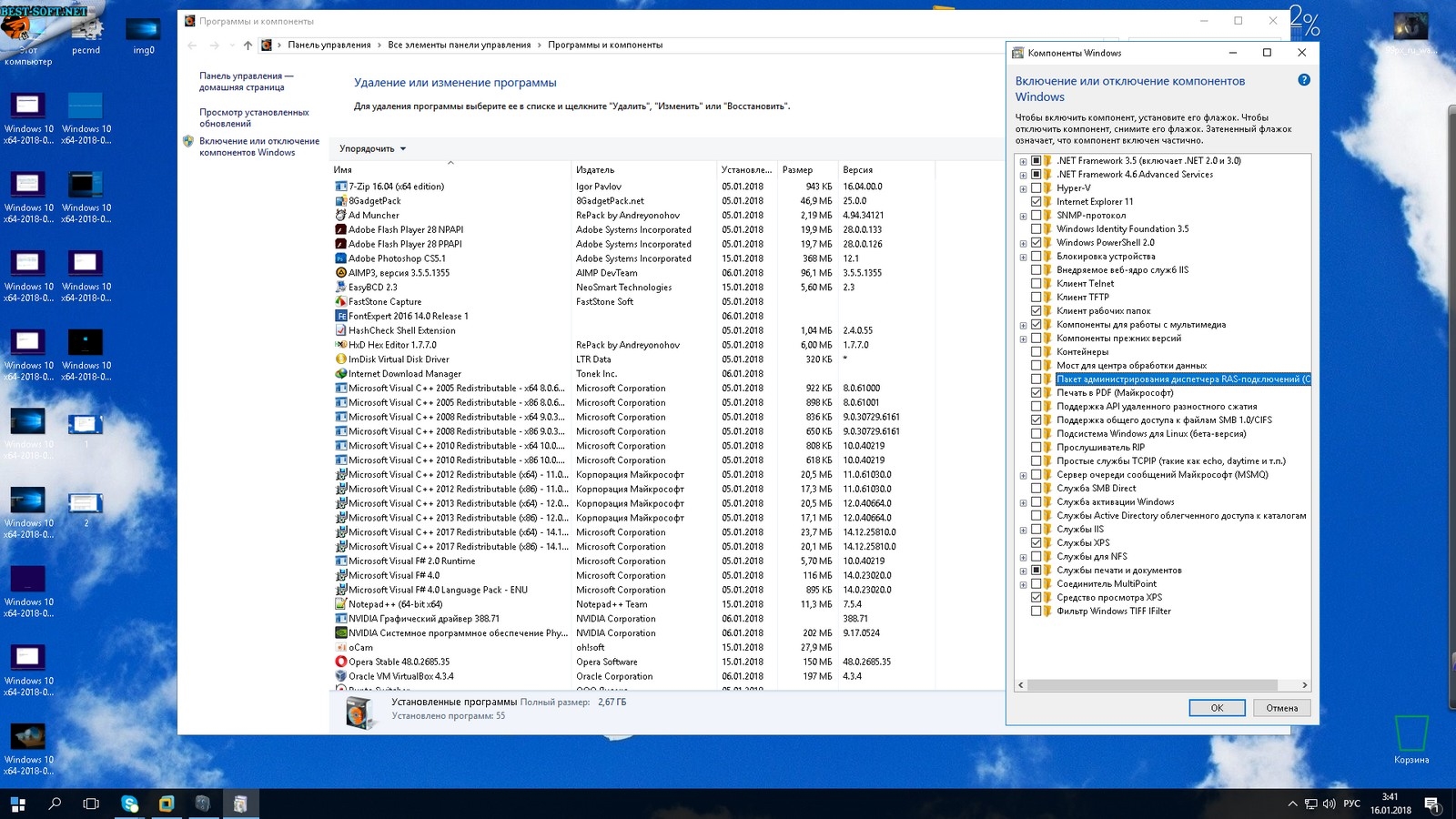This screenshot has width=1456, height=819.
Task: Click the Adobe Photoshop CS5.1 icon
Action: tap(341, 258)
